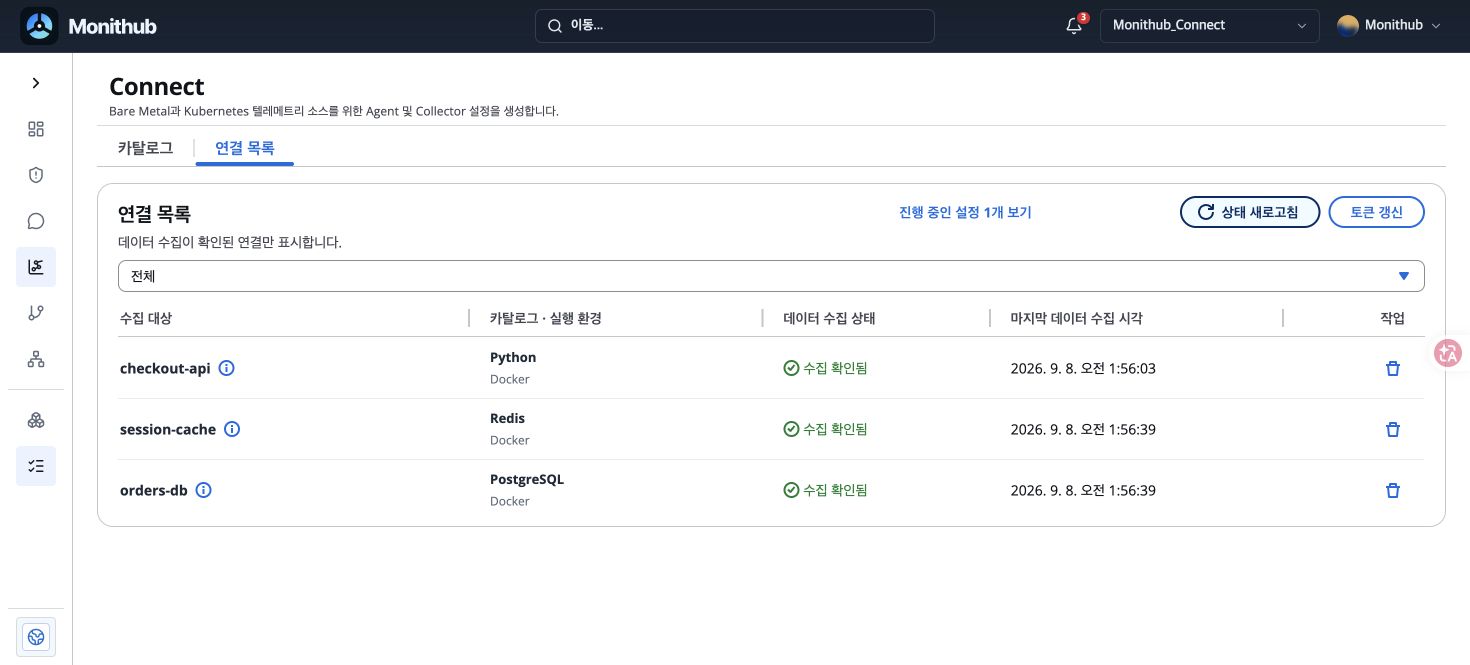Click the checkout-api row name
The width and height of the screenshot is (1470, 665).
click(x=165, y=368)
